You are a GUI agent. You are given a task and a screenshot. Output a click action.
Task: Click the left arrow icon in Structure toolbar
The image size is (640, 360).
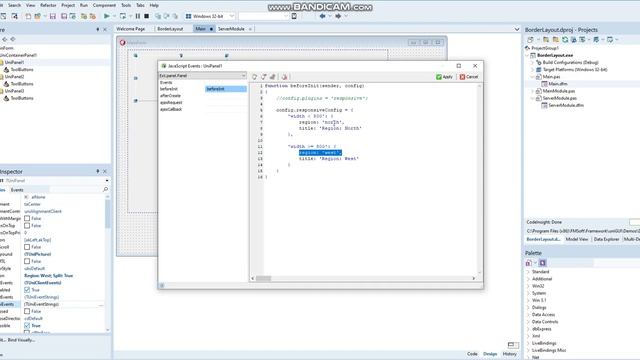(x=5, y=39)
